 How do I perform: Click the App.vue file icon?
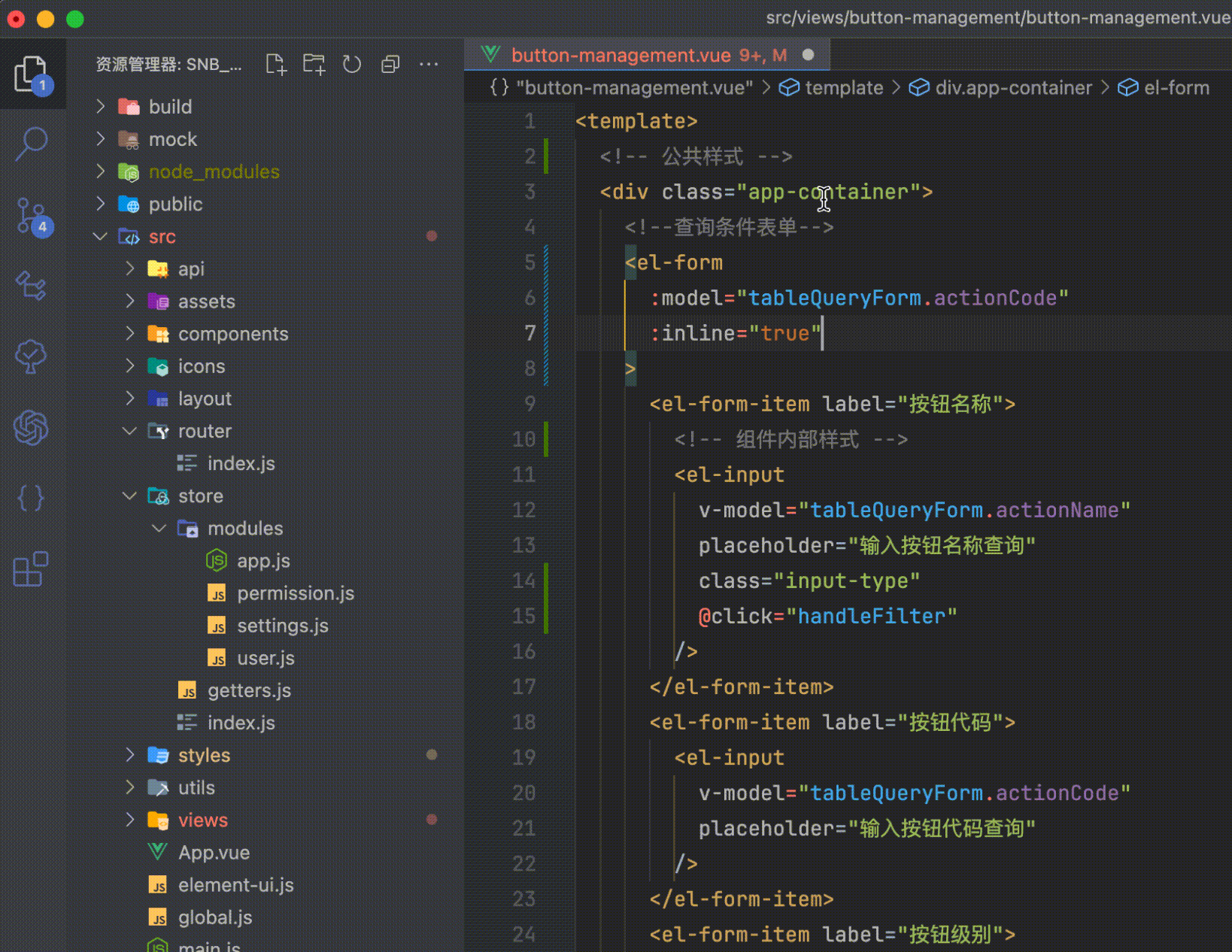158,853
